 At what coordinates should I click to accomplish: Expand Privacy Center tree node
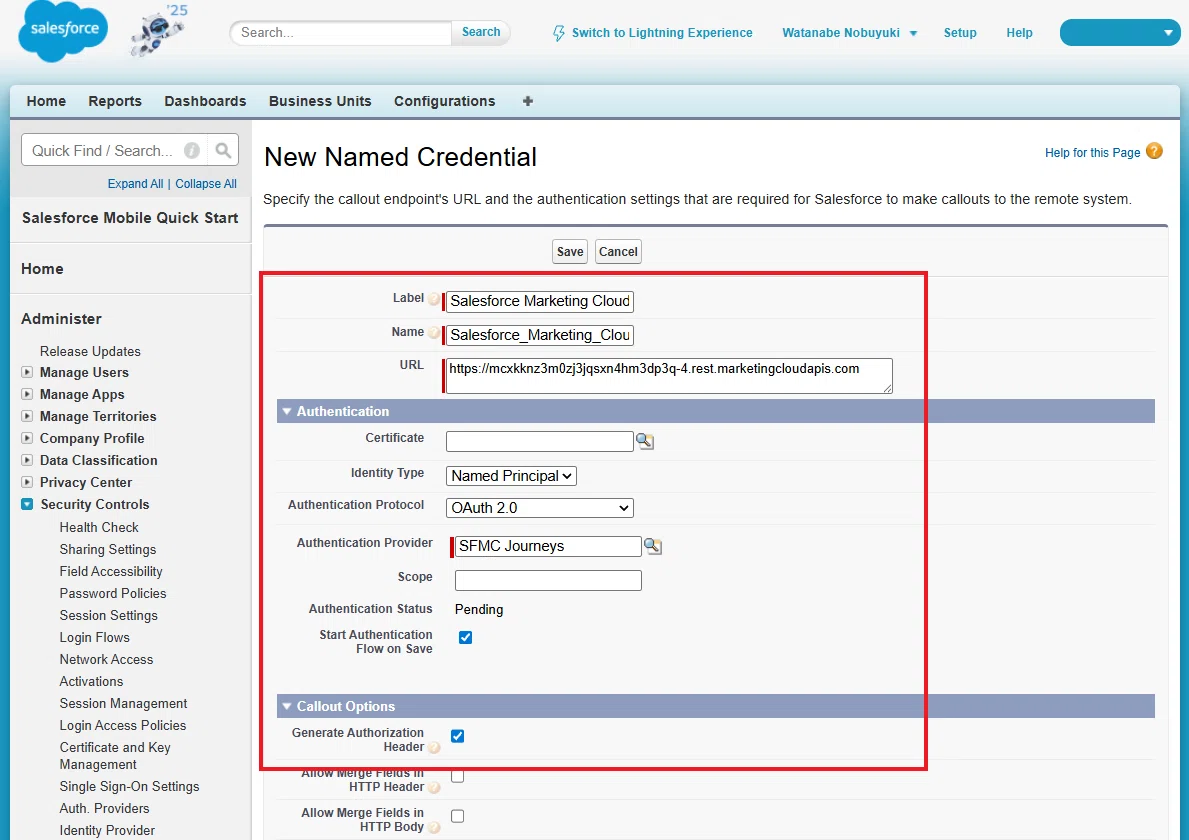[27, 482]
